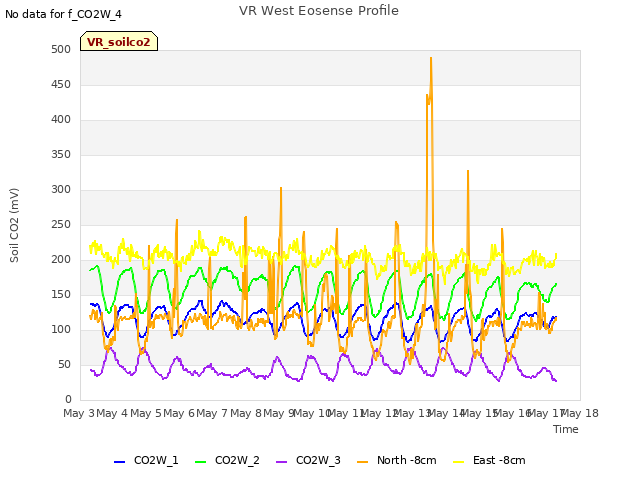Click the yellow East -8cm legend marker

coord(459,462)
